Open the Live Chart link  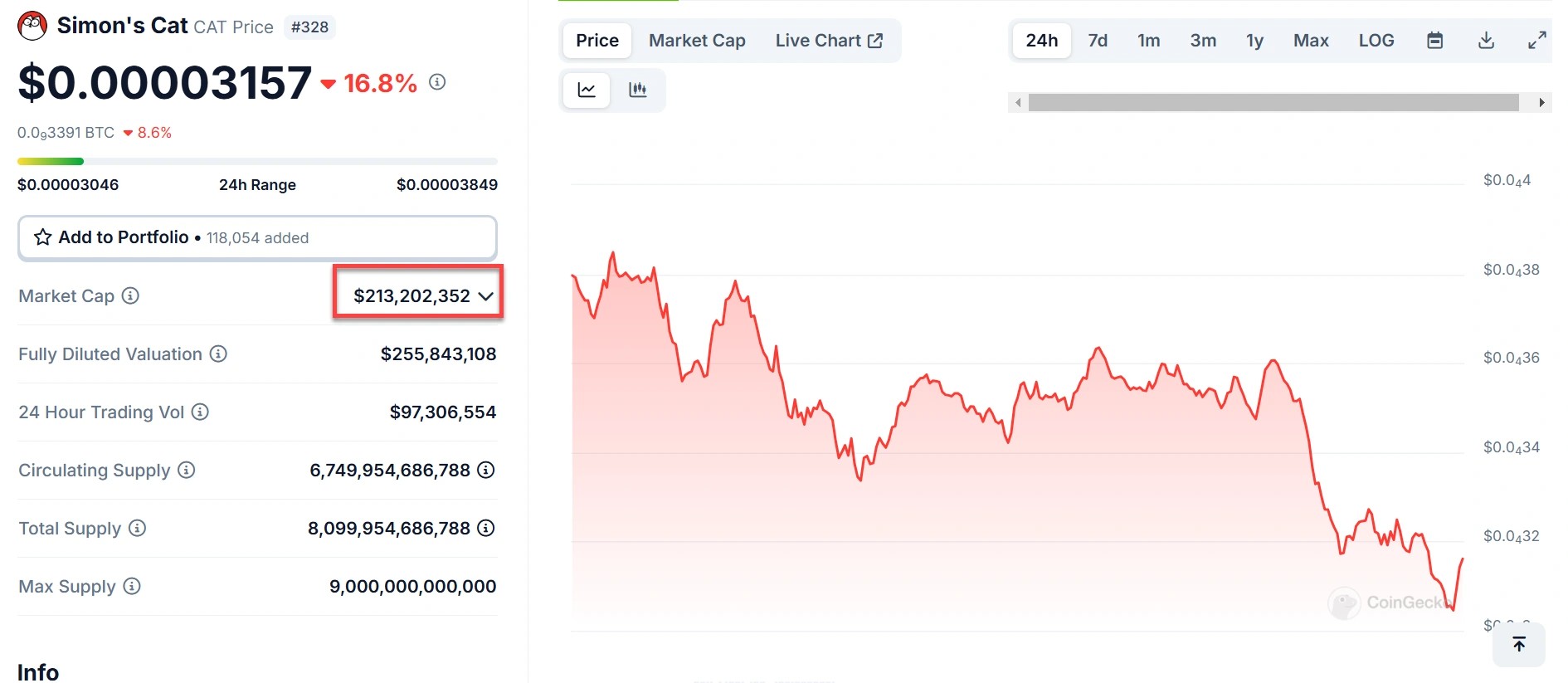click(828, 41)
